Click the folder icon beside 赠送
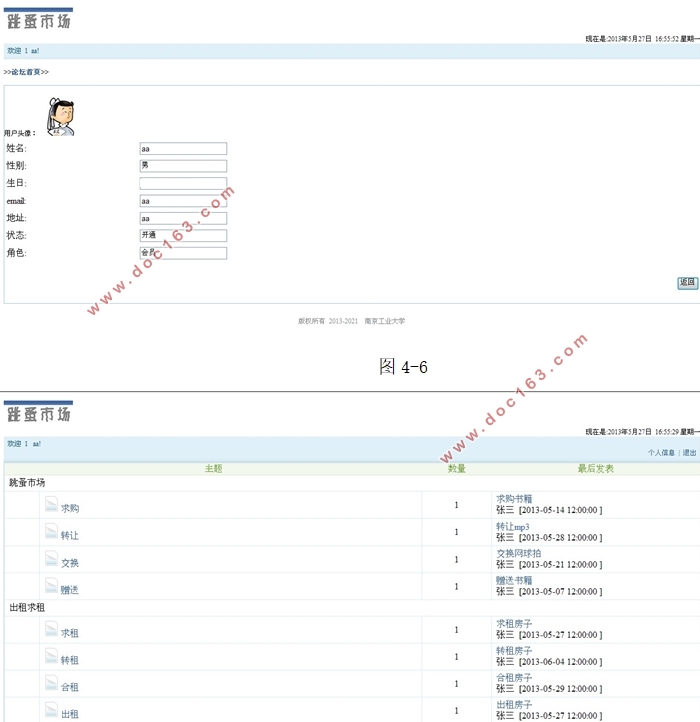Image resolution: width=700 pixels, height=722 pixels. [51, 586]
